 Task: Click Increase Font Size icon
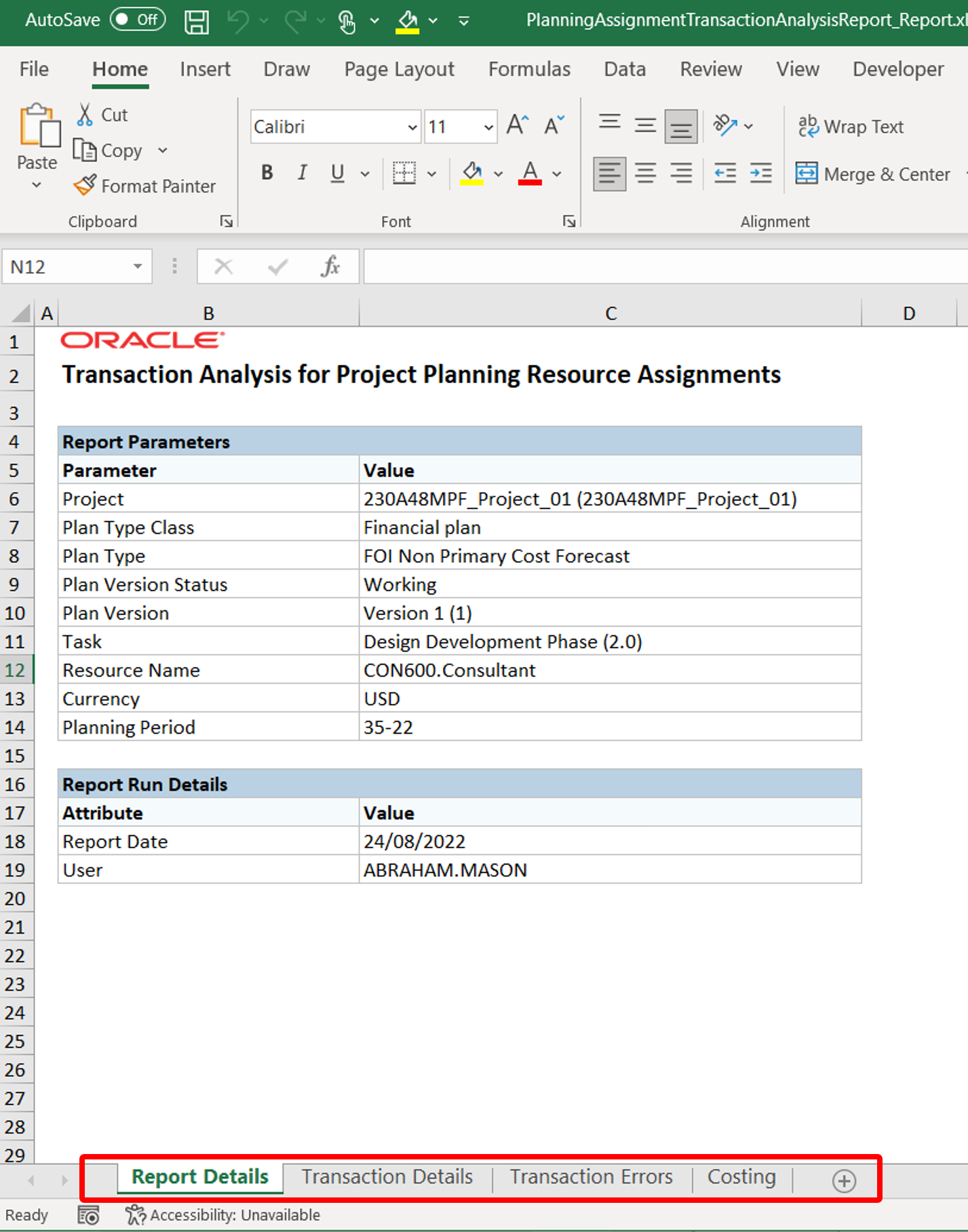[517, 125]
